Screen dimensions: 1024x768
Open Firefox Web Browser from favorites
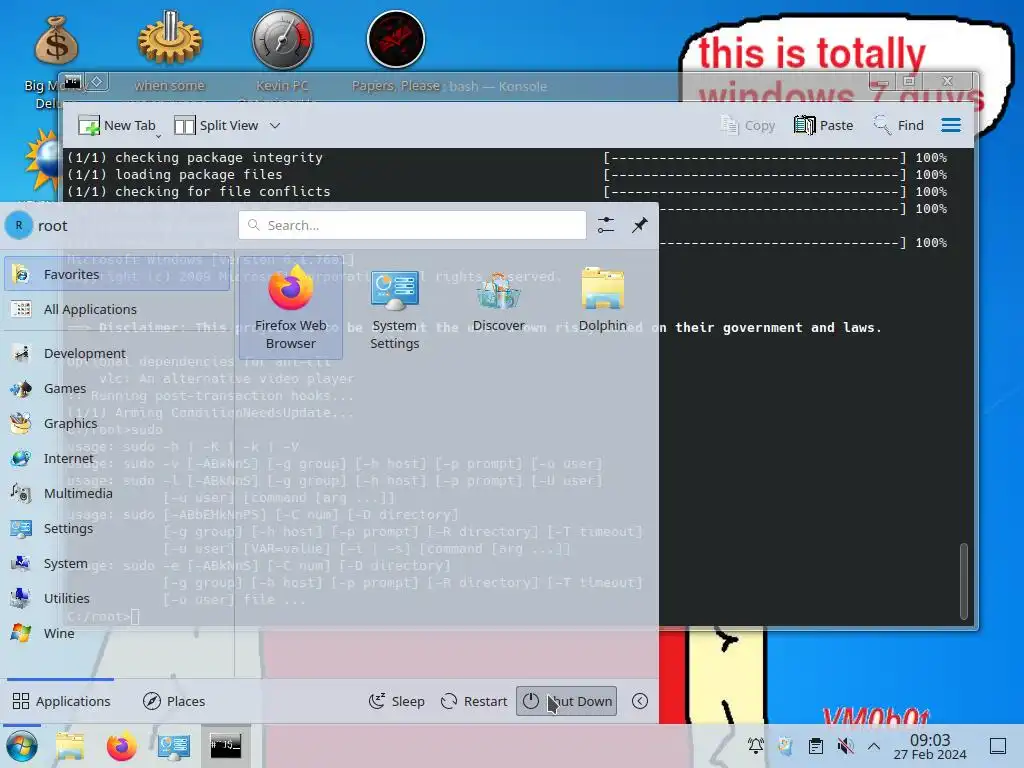click(x=291, y=308)
